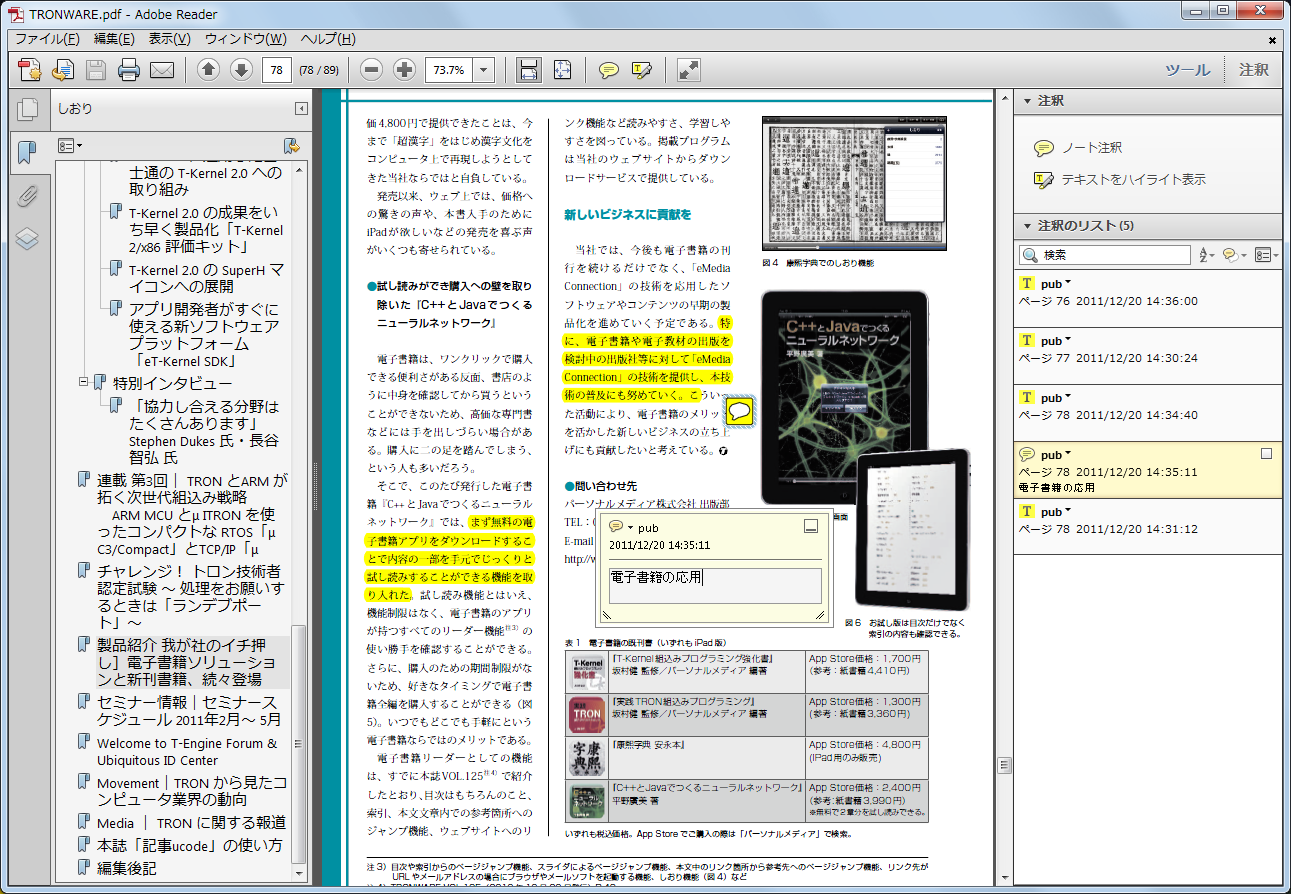Viewport: 1291px width, 894px height.
Task: Select the ノート注釈 tool
Action: coord(1078,148)
